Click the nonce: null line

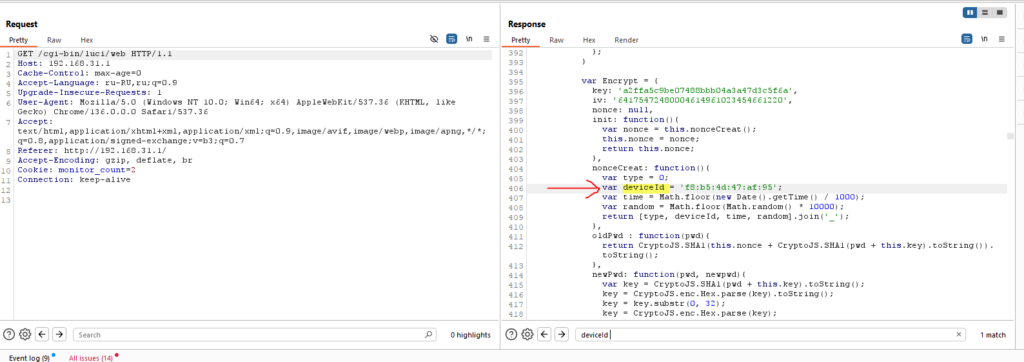[x=622, y=110]
